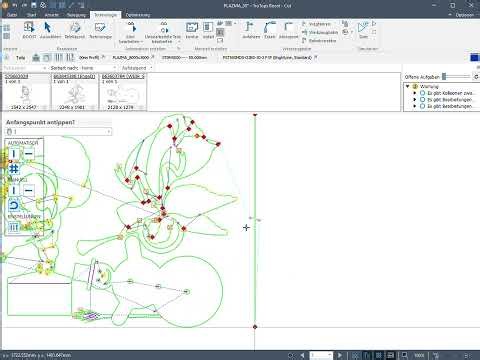Switch to the Start ribbon tab

coord(32,15)
